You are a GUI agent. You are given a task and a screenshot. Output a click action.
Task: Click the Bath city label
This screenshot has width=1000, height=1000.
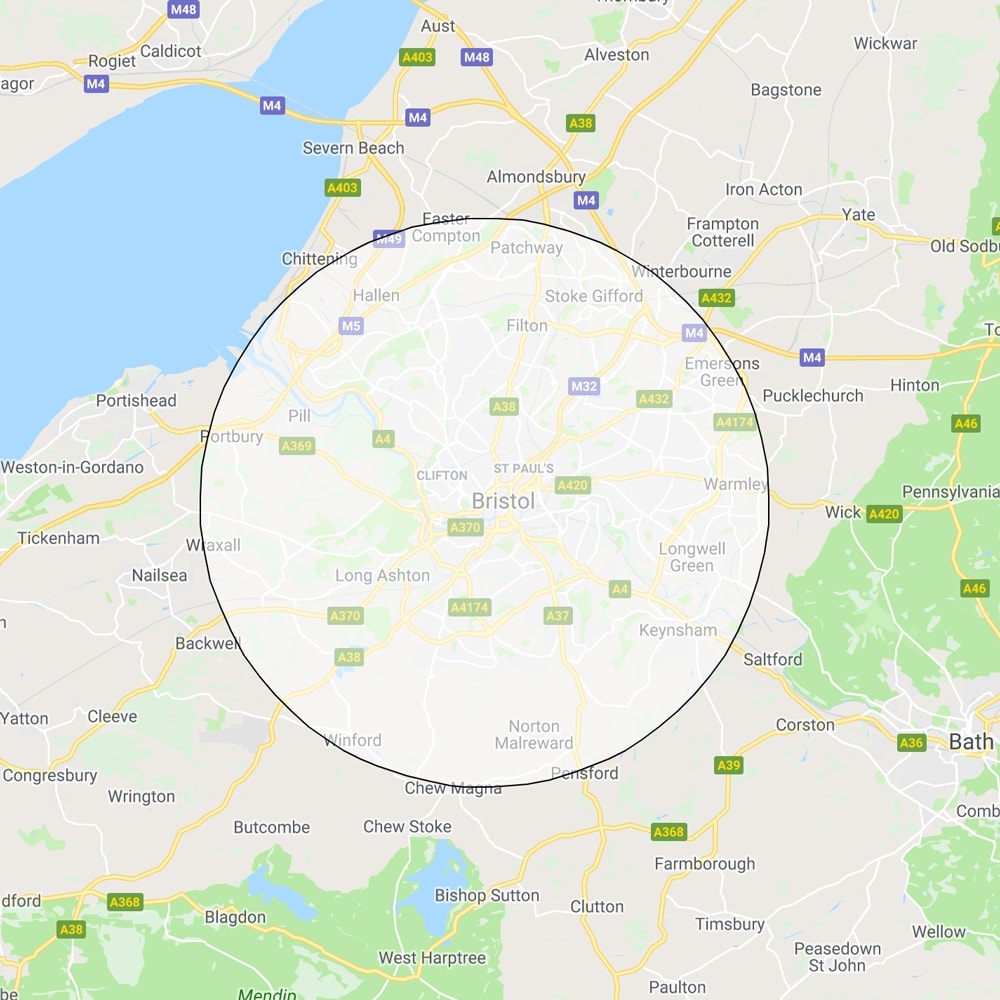pyautogui.click(x=971, y=742)
